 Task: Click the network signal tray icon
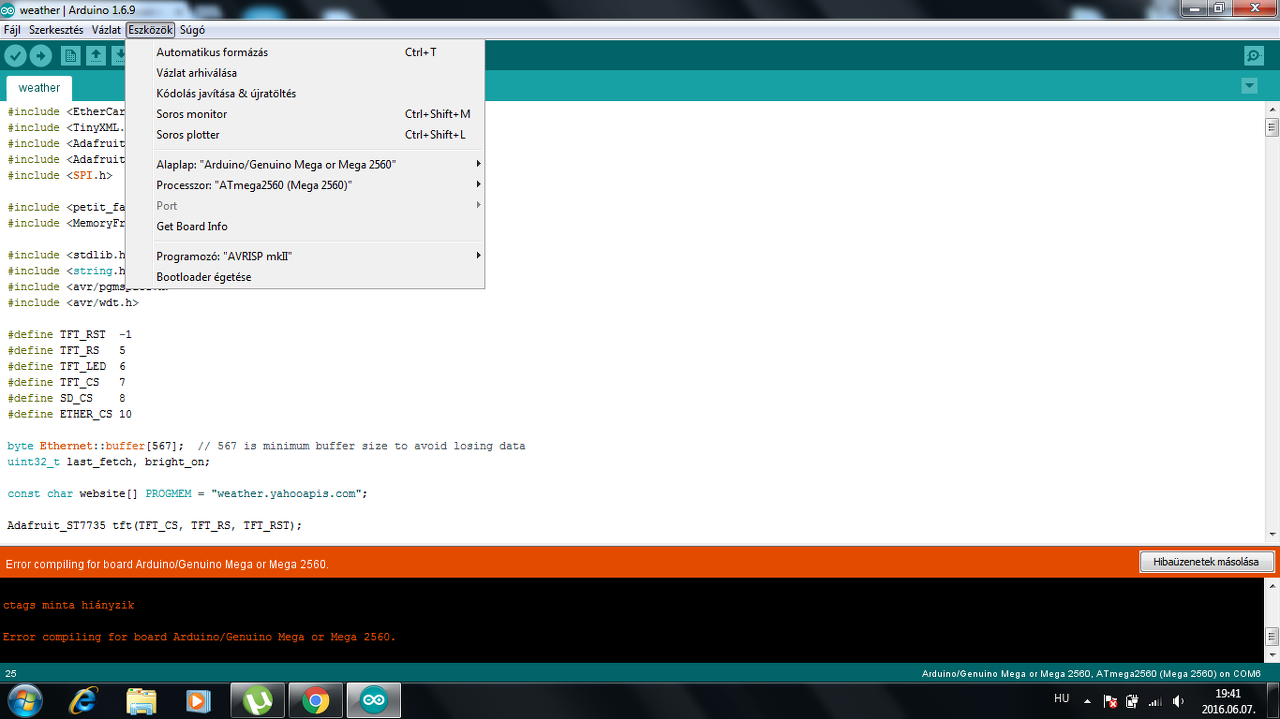click(1155, 701)
